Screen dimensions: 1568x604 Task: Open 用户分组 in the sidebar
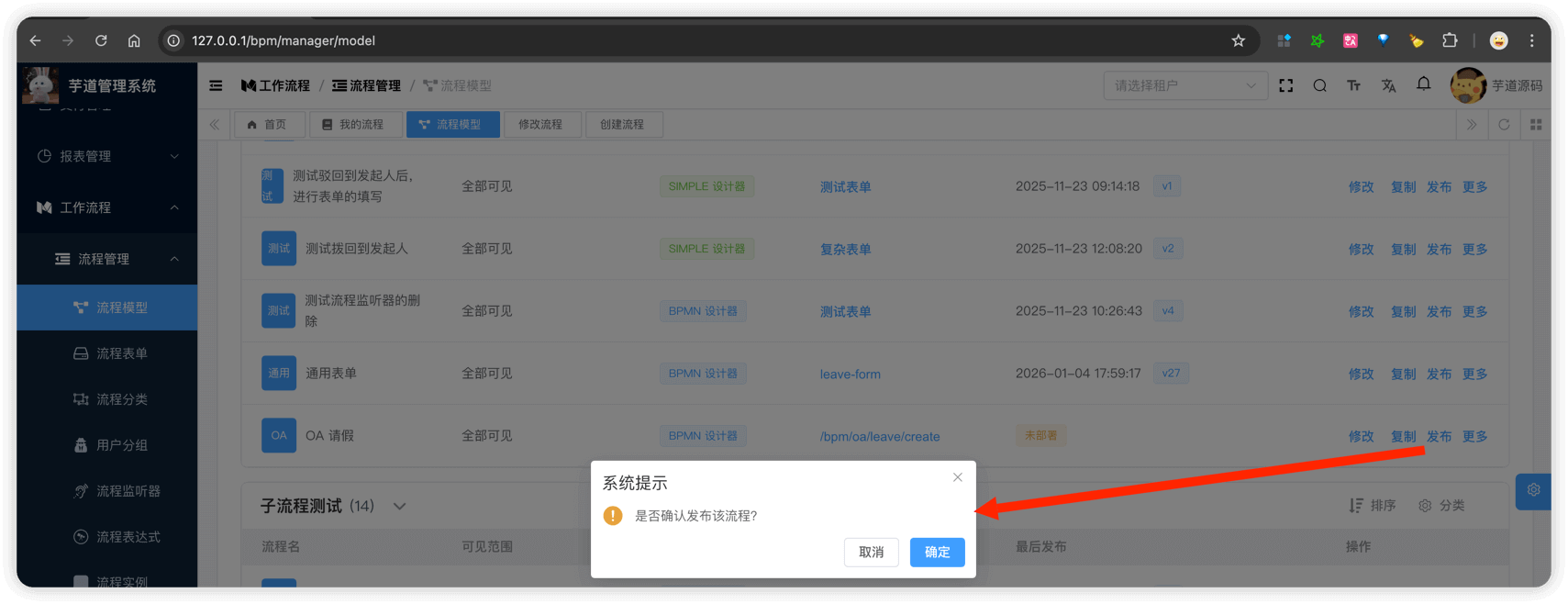(x=107, y=445)
